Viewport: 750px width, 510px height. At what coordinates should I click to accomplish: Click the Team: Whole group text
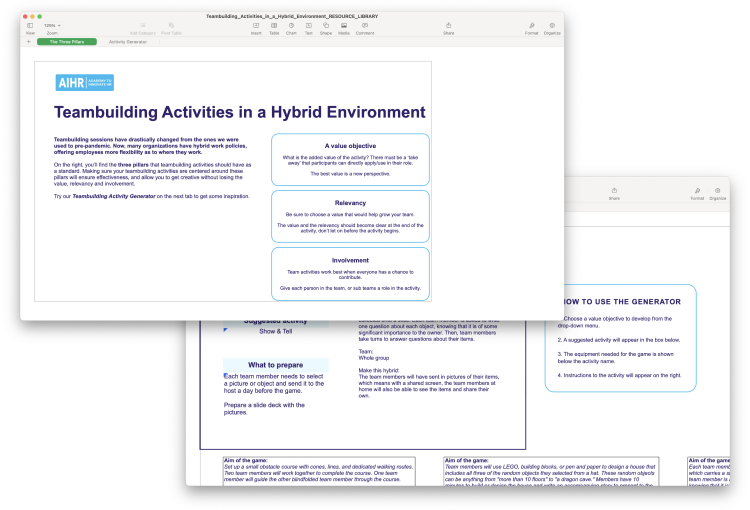click(374, 355)
